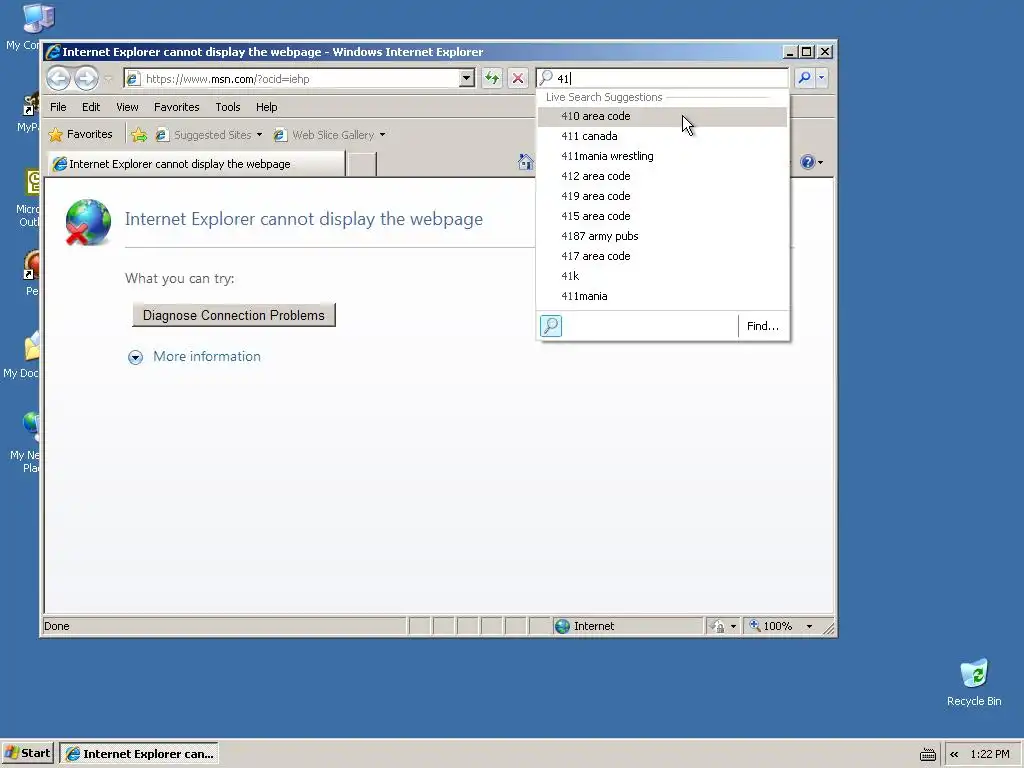Open Web Slice Gallery dropdown
This screenshot has width=1024, height=768.
(329, 135)
